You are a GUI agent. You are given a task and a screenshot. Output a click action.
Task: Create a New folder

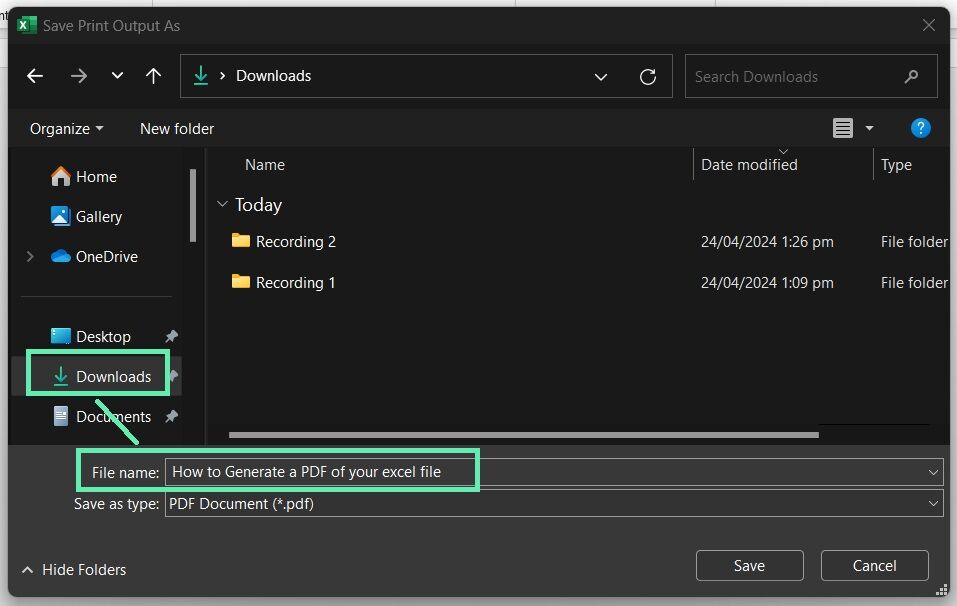177,129
